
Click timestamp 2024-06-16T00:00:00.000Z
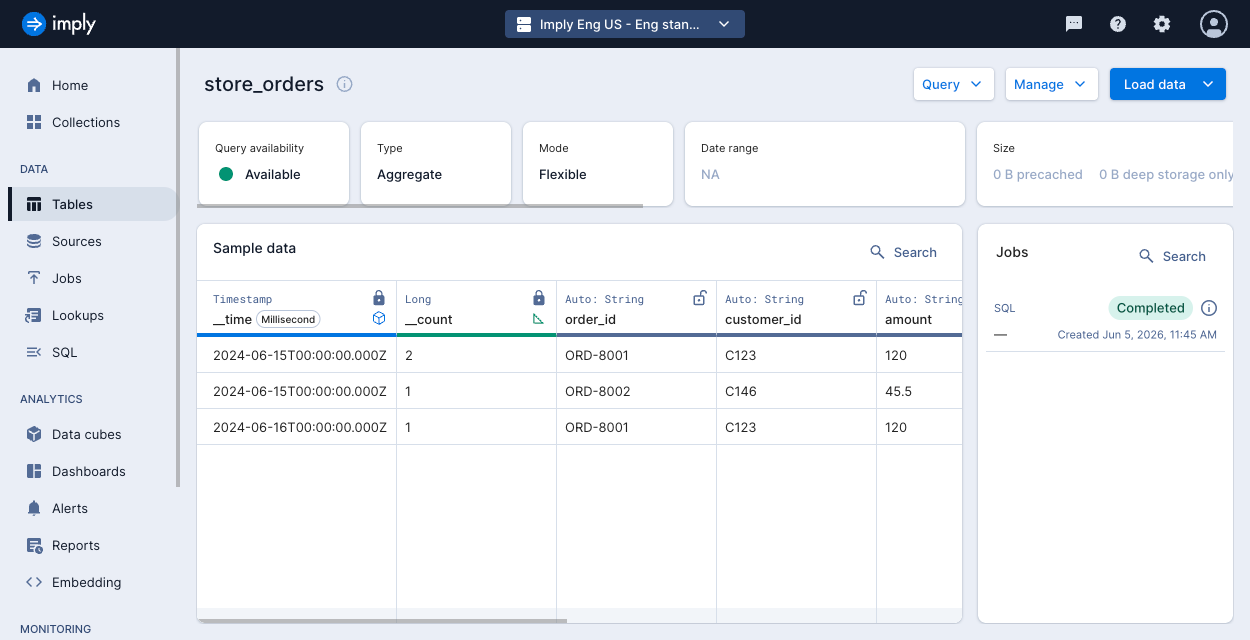(x=300, y=427)
